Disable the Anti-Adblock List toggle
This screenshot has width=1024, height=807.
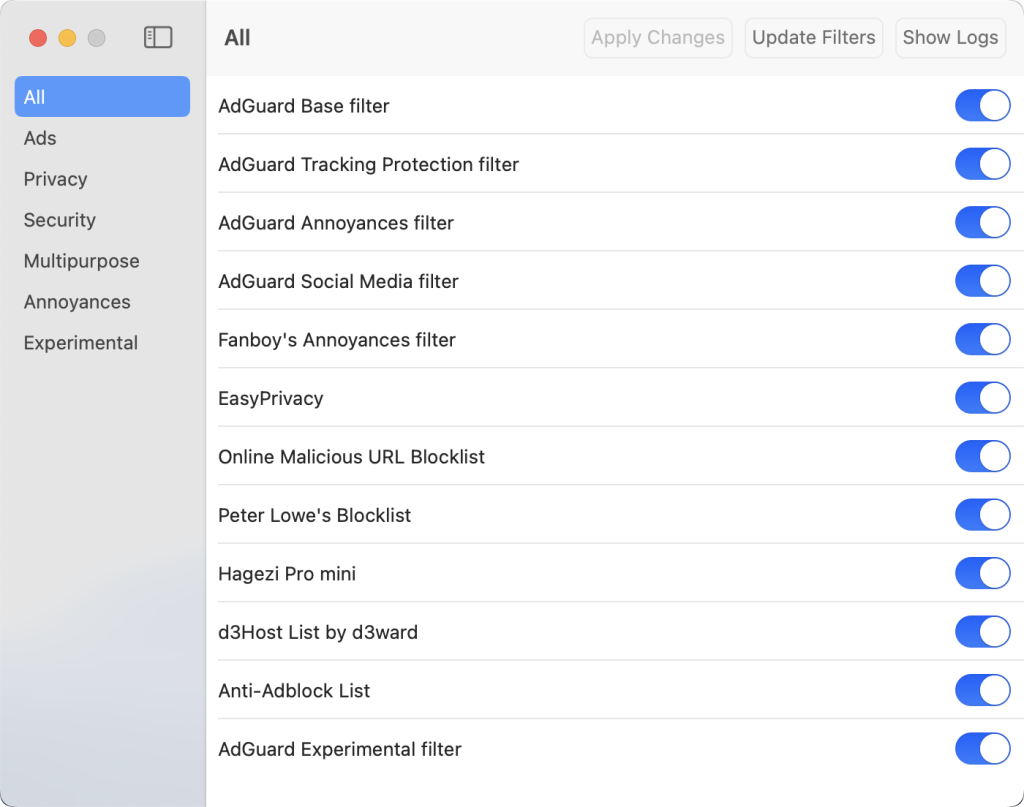pyautogui.click(x=982, y=691)
